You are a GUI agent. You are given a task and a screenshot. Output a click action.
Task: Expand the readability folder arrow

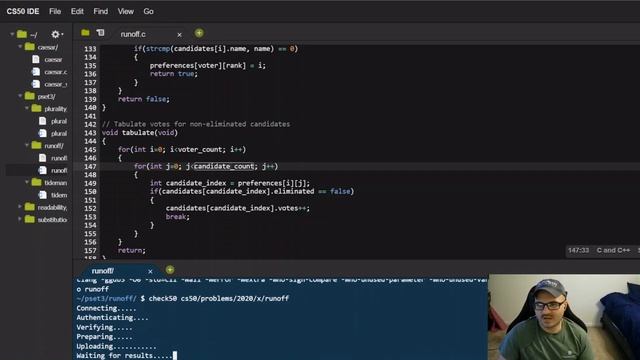[20, 207]
